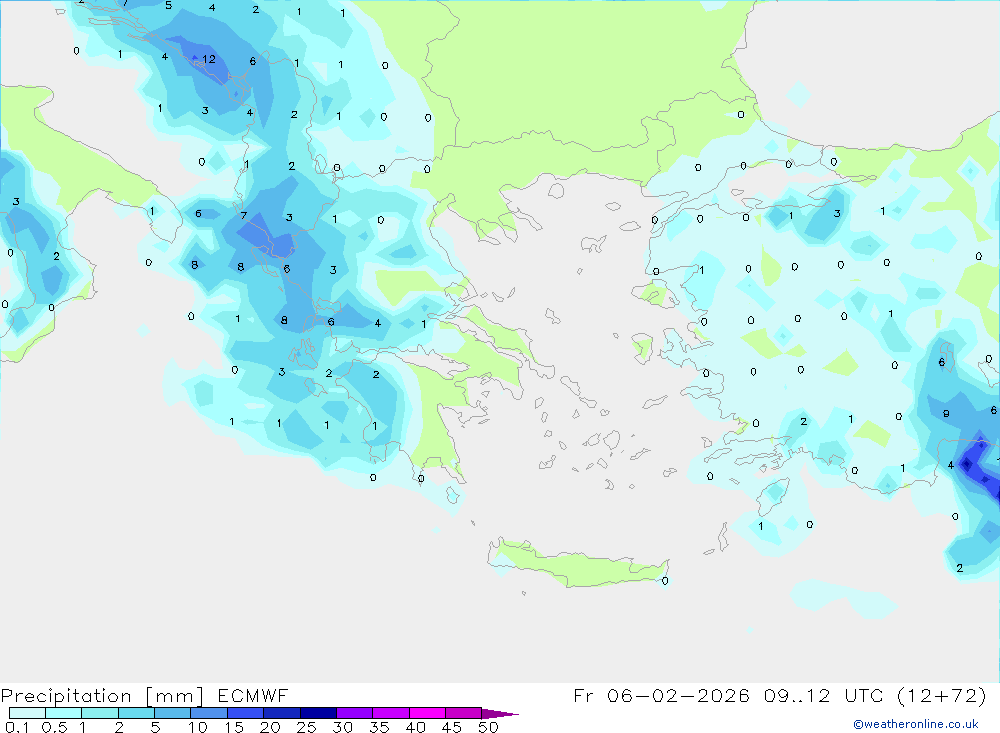Click the 'Precipitation [mm]' title text

coord(102,696)
